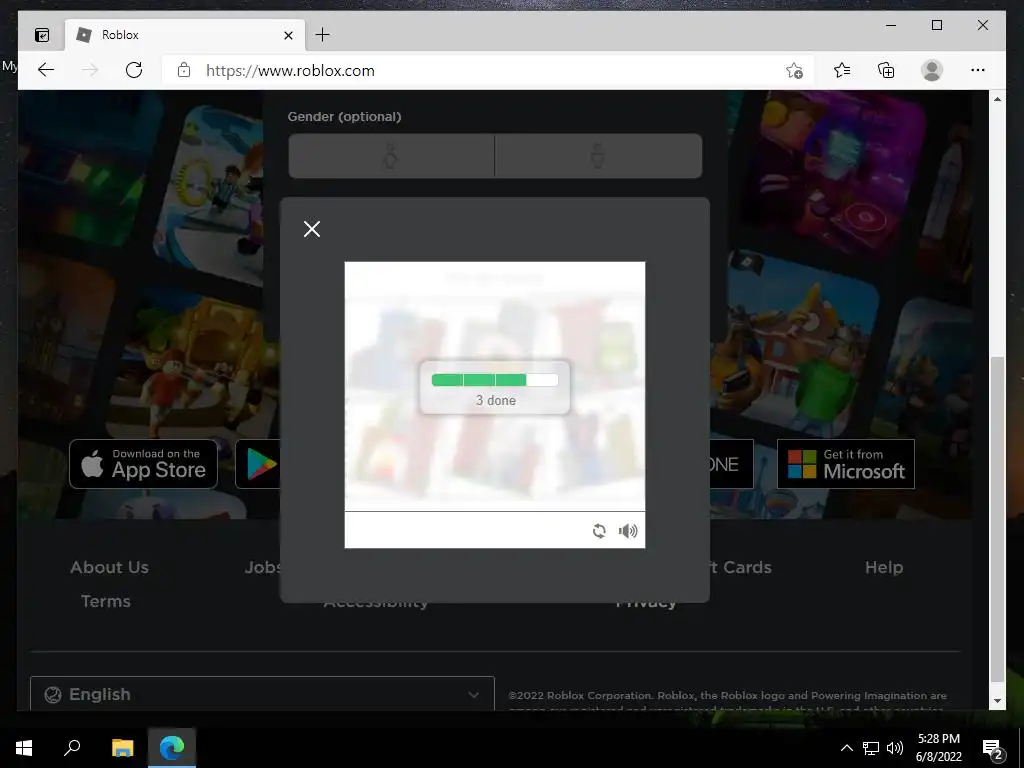
Task: Click Download on the App Store badge
Action: pos(143,464)
